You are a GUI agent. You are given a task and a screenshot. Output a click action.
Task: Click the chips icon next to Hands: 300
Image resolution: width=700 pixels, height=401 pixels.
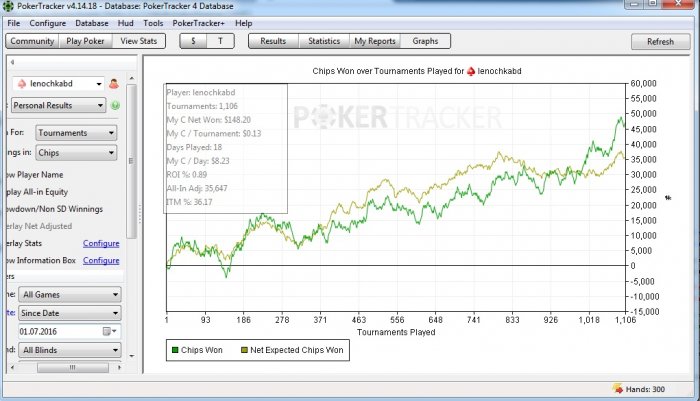618,388
